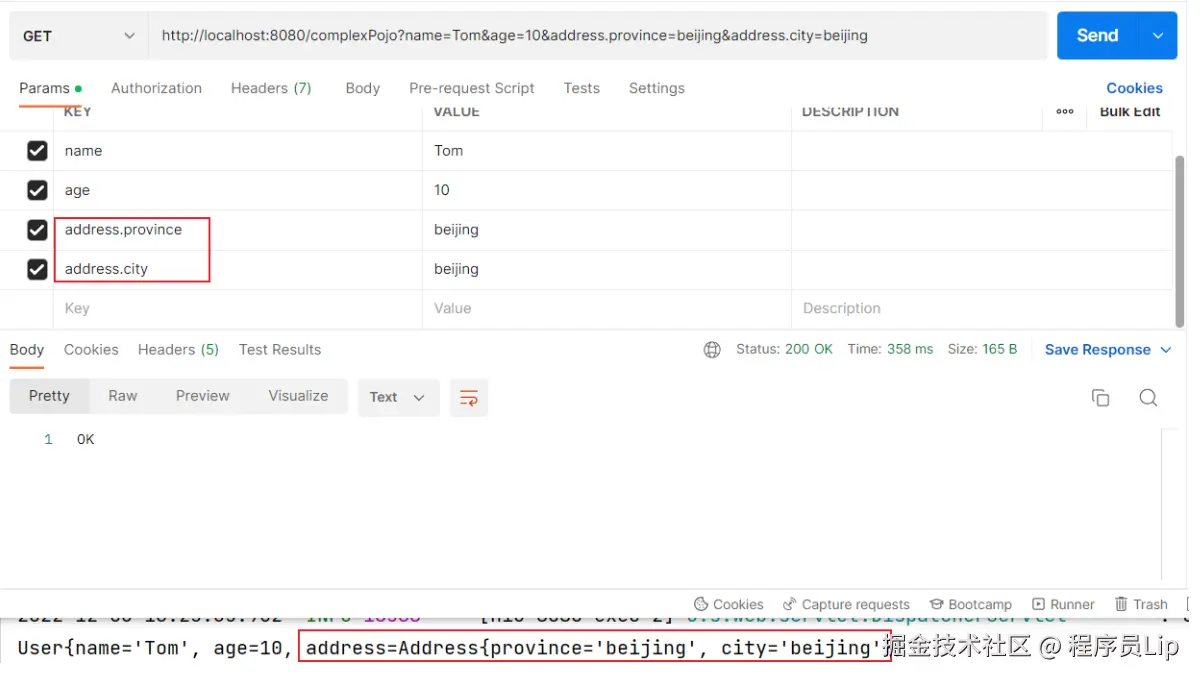The image size is (1200, 681).
Task: Click Save Response
Action: (1098, 350)
